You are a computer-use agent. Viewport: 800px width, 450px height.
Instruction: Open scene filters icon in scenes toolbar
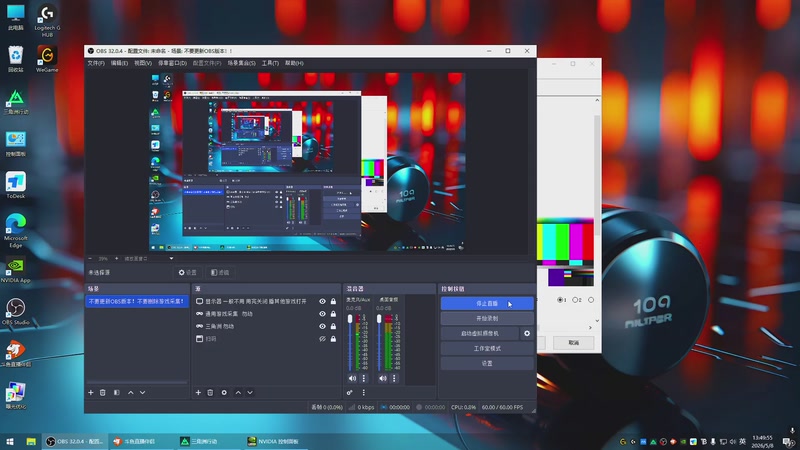point(117,392)
